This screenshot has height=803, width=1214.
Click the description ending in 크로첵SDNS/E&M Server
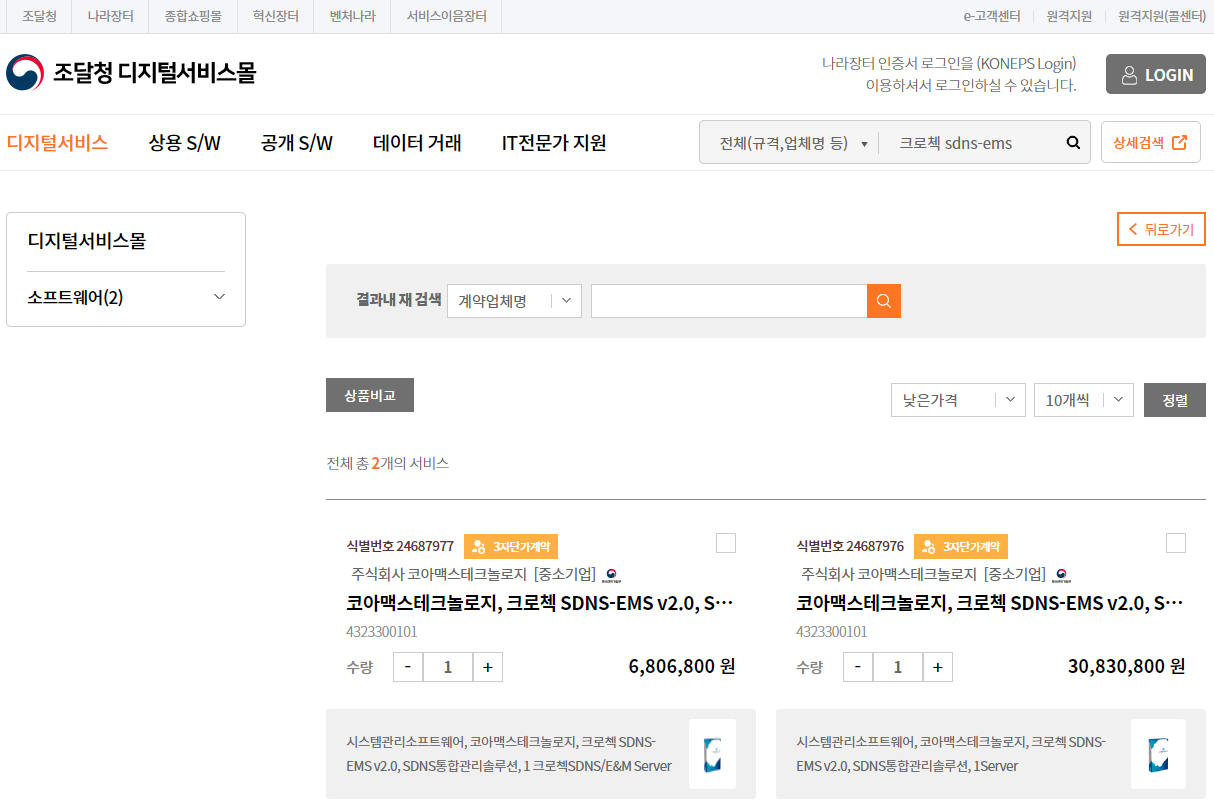point(509,754)
